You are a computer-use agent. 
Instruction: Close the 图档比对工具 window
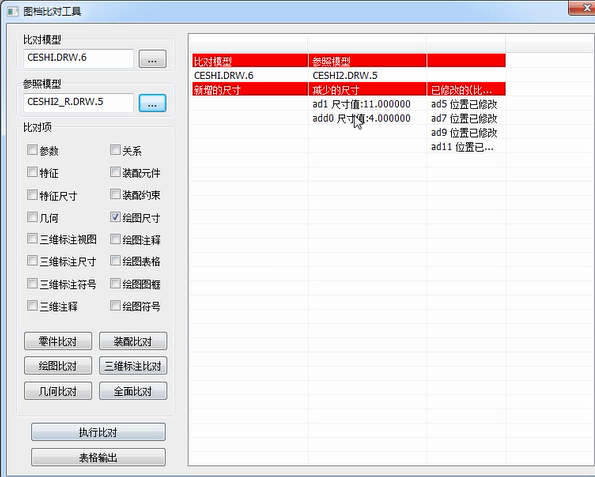point(582,8)
